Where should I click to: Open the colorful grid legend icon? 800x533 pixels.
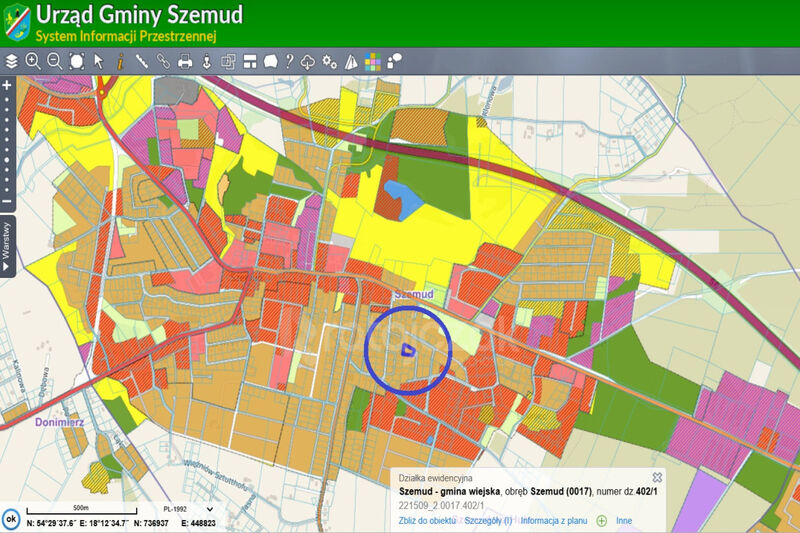[x=373, y=61]
